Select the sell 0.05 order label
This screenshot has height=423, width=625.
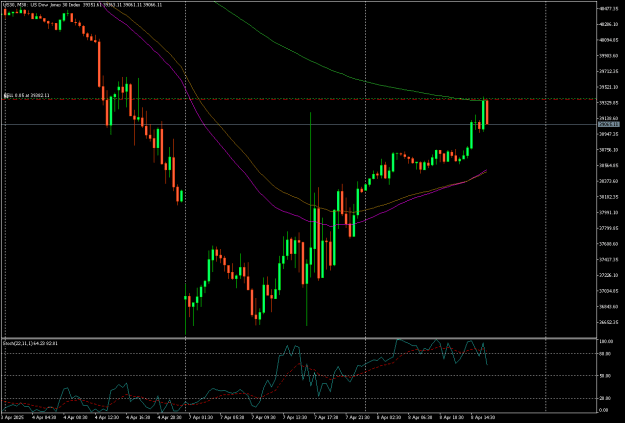(27, 95)
